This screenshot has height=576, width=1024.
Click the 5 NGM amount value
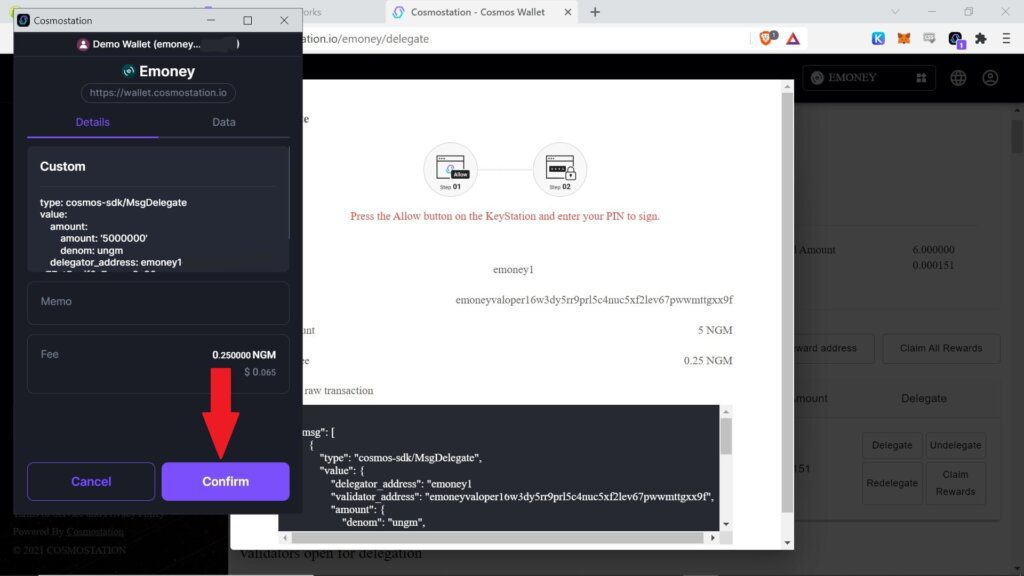pos(715,330)
